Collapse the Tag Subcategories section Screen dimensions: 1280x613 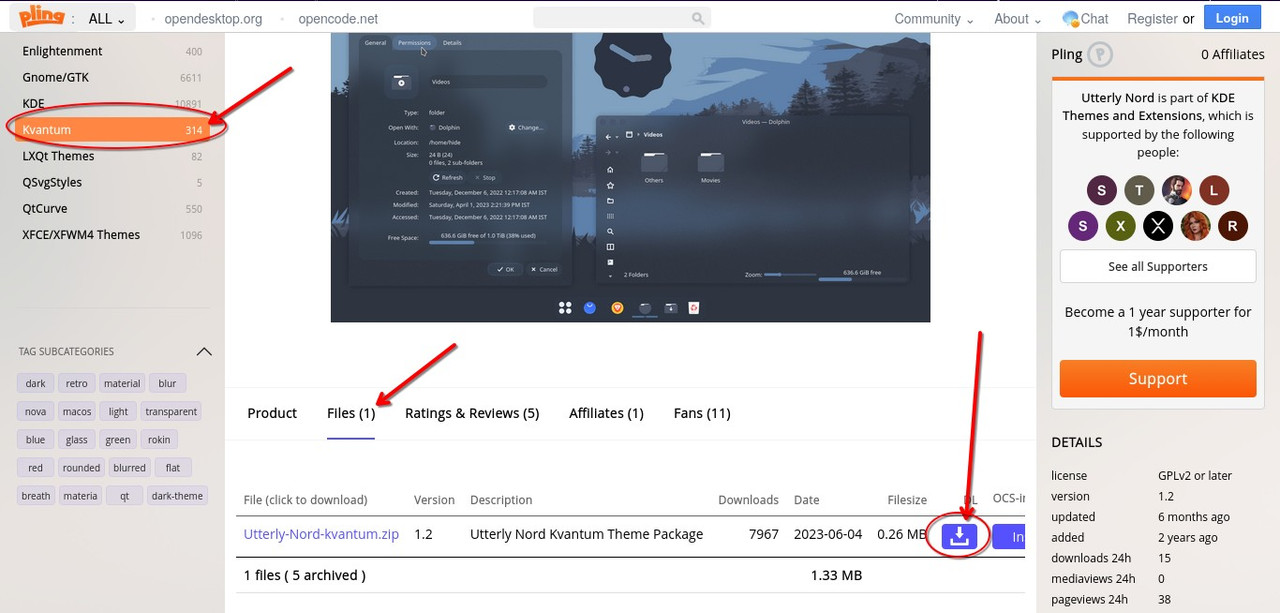204,352
